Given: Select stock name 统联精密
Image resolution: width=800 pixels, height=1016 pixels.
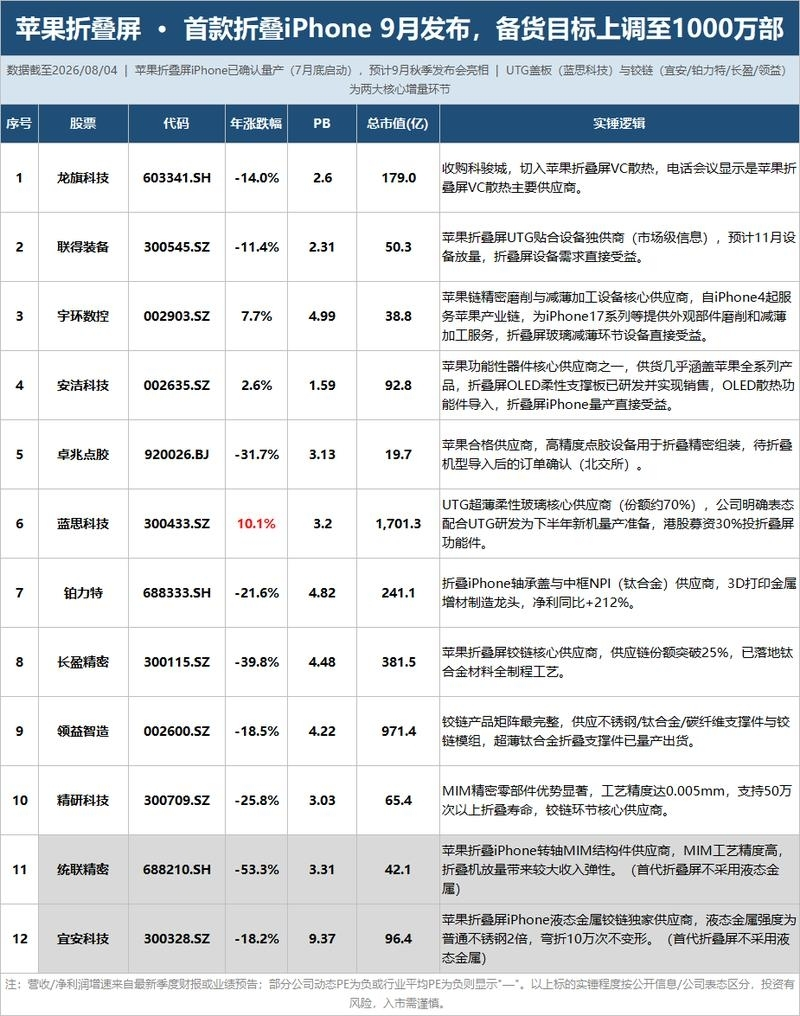Looking at the screenshot, I should click(83, 870).
